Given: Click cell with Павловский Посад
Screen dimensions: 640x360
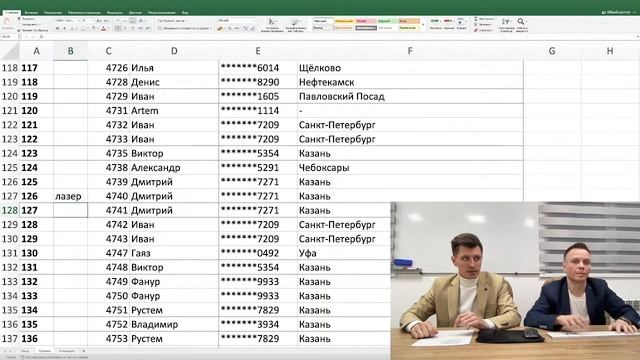Looking at the screenshot, I should pos(410,96).
